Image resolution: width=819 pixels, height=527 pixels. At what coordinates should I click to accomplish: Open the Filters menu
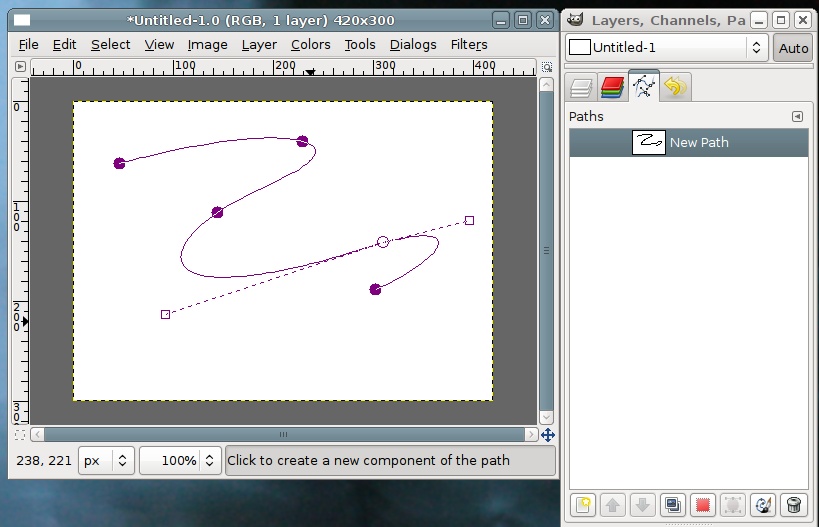point(469,45)
